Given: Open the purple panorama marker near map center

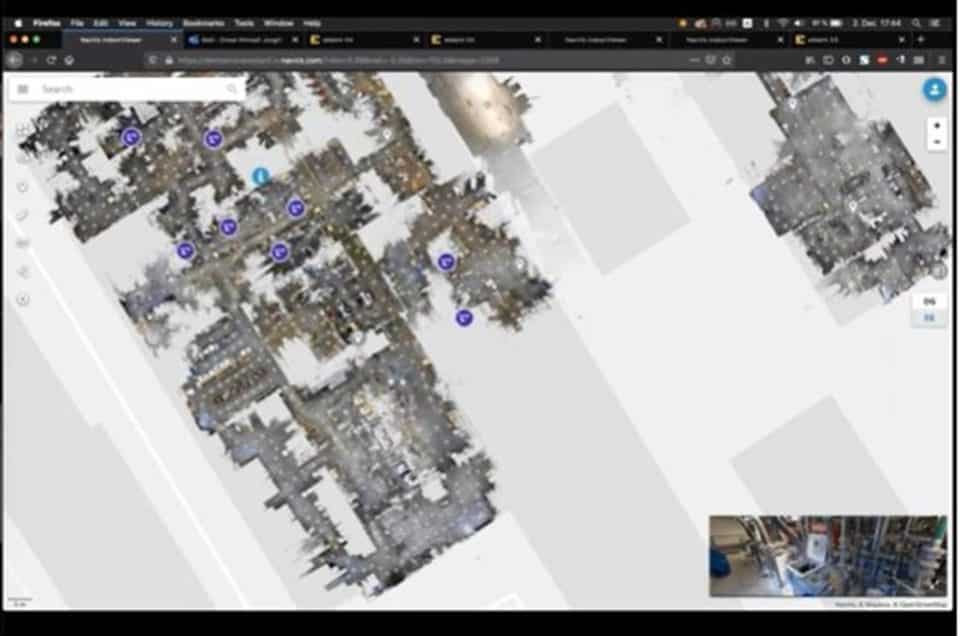Looking at the screenshot, I should point(294,207).
